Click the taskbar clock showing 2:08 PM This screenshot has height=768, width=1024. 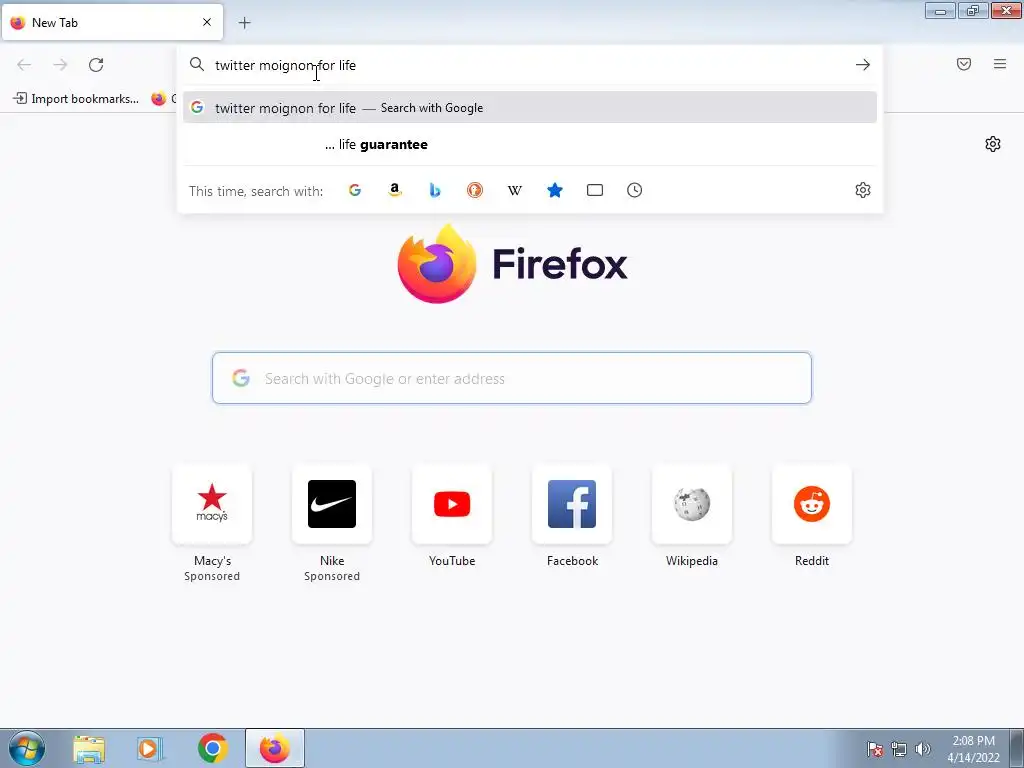(x=973, y=749)
